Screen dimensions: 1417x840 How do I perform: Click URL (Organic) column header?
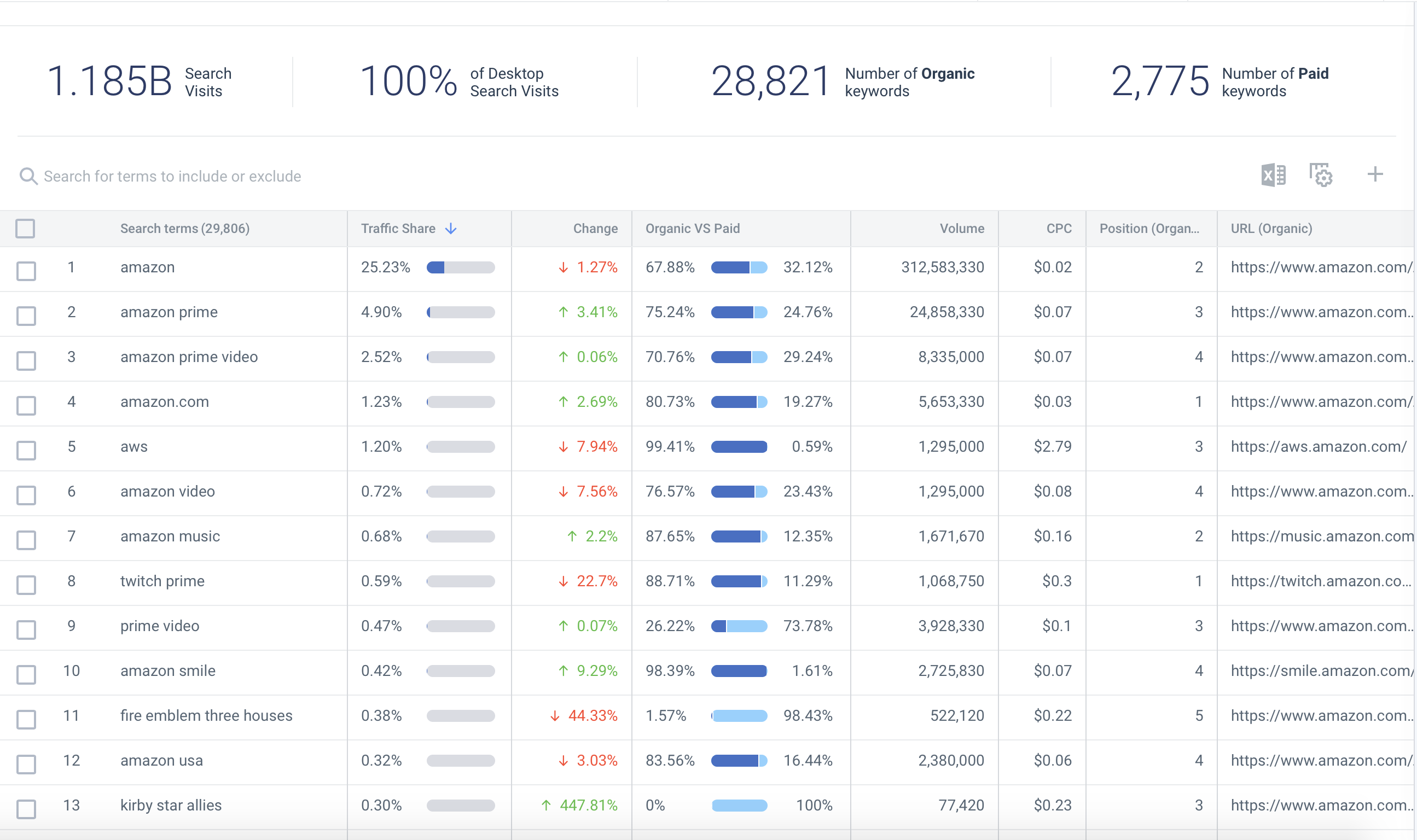click(x=1271, y=229)
